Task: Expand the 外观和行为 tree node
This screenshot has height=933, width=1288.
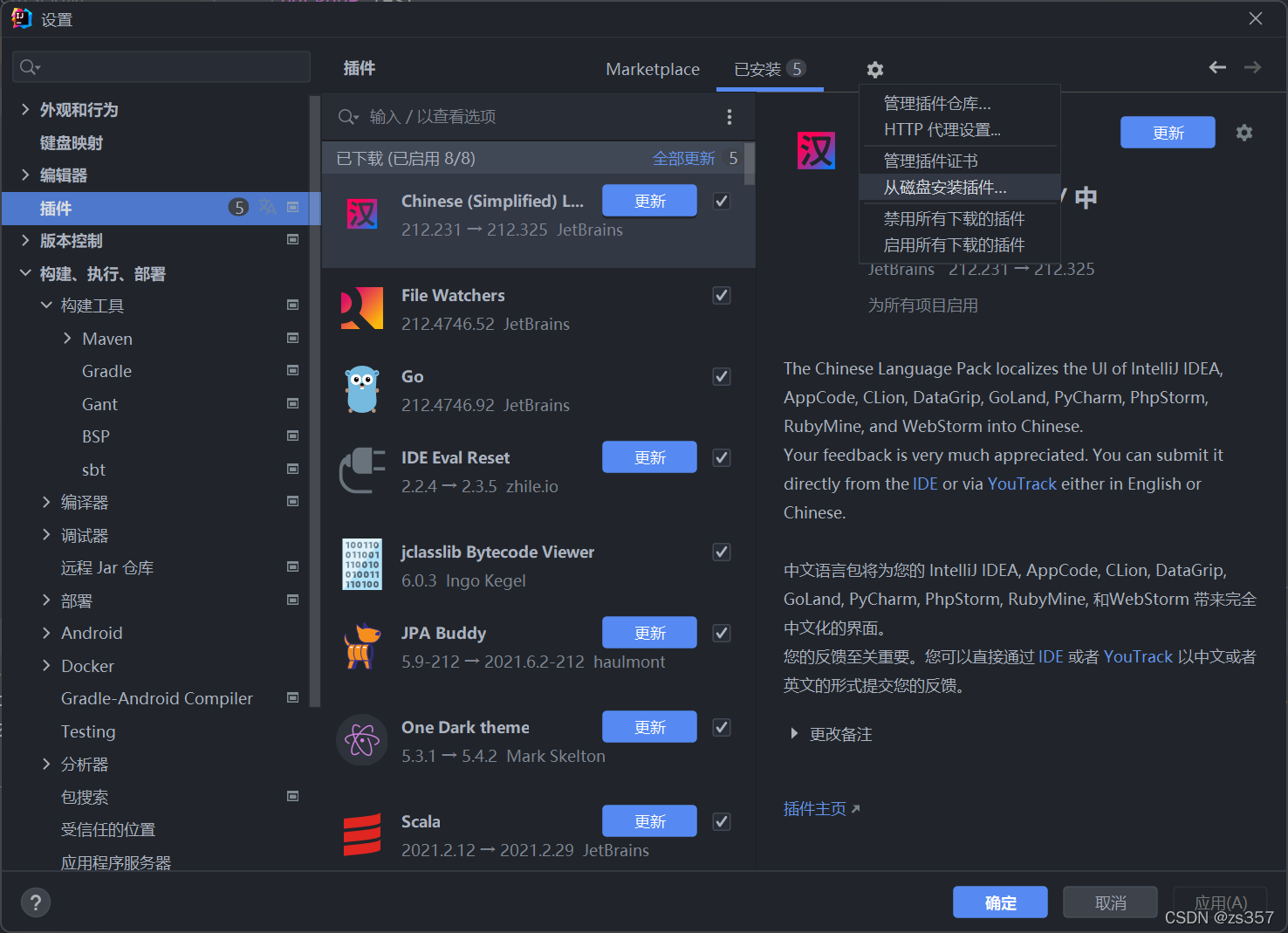Action: click(x=25, y=109)
